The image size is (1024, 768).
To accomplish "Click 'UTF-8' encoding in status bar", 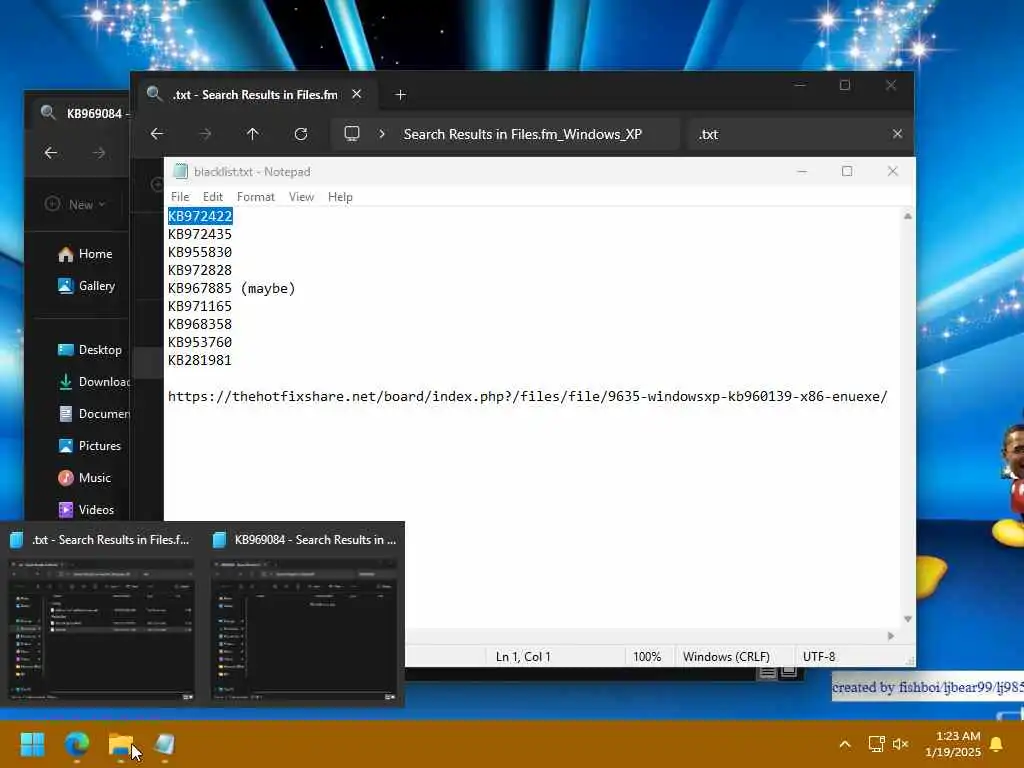I will tap(819, 656).
